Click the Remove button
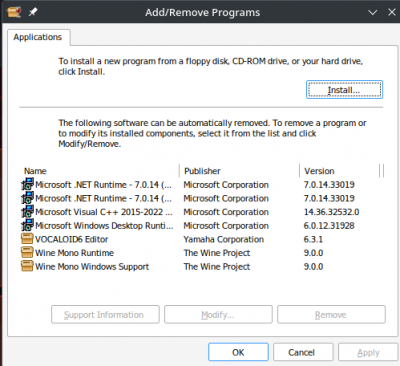 pyautogui.click(x=331, y=314)
